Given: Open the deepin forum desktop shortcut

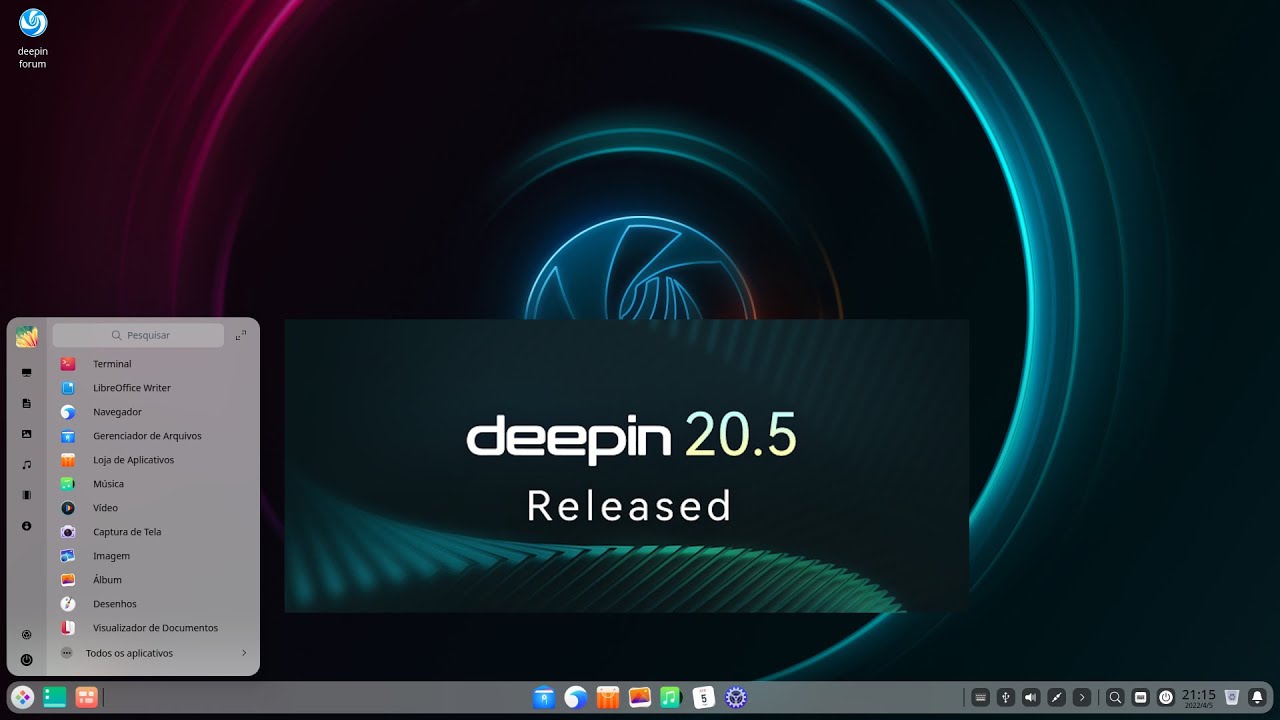Looking at the screenshot, I should 33,38.
